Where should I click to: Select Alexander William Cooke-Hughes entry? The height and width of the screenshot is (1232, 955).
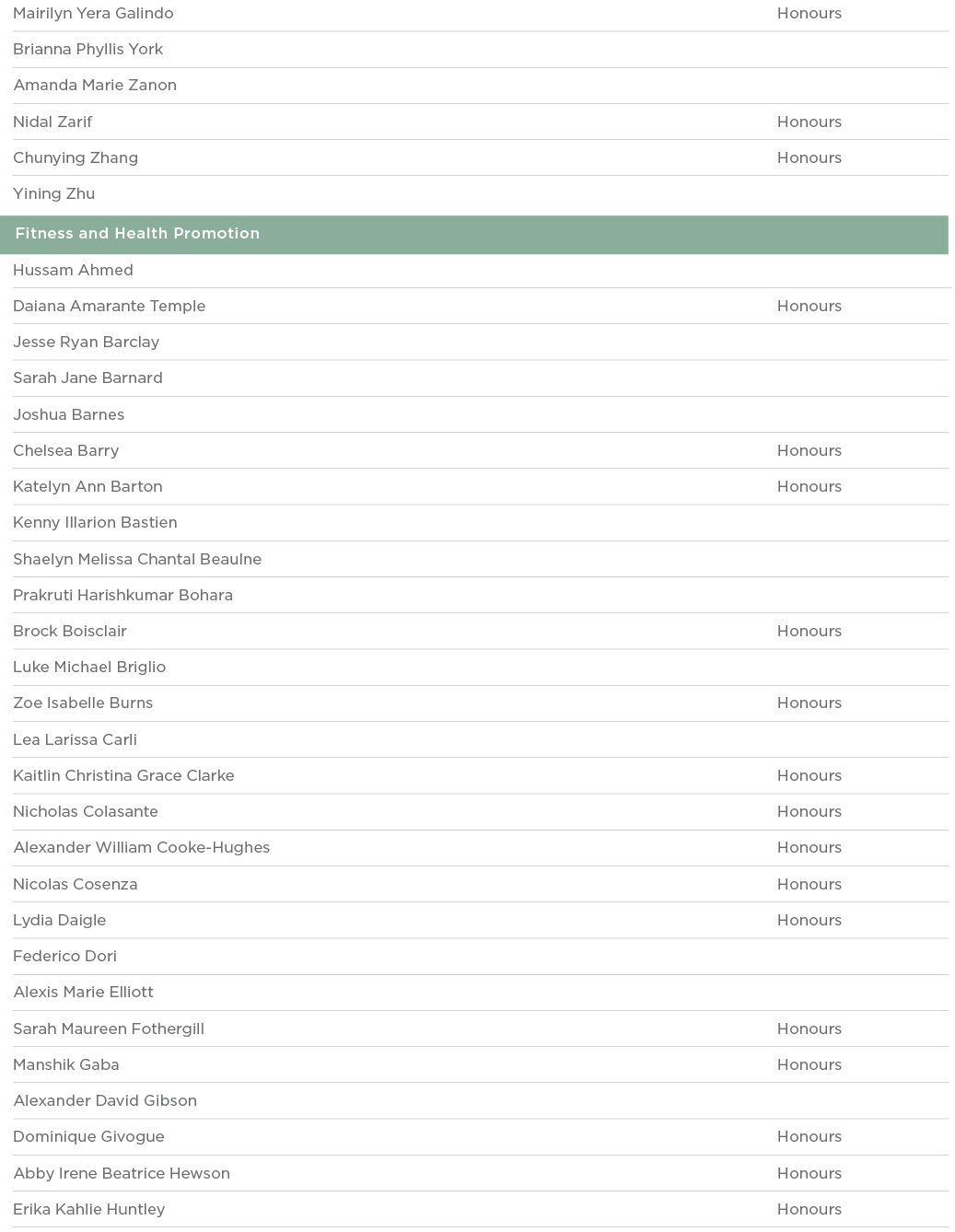pyautogui.click(x=141, y=847)
